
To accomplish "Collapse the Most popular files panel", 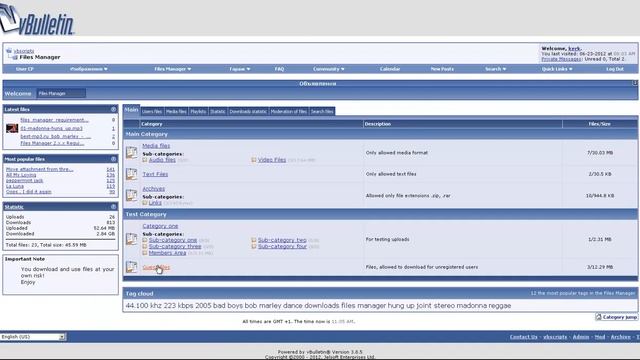I will coord(113,159).
